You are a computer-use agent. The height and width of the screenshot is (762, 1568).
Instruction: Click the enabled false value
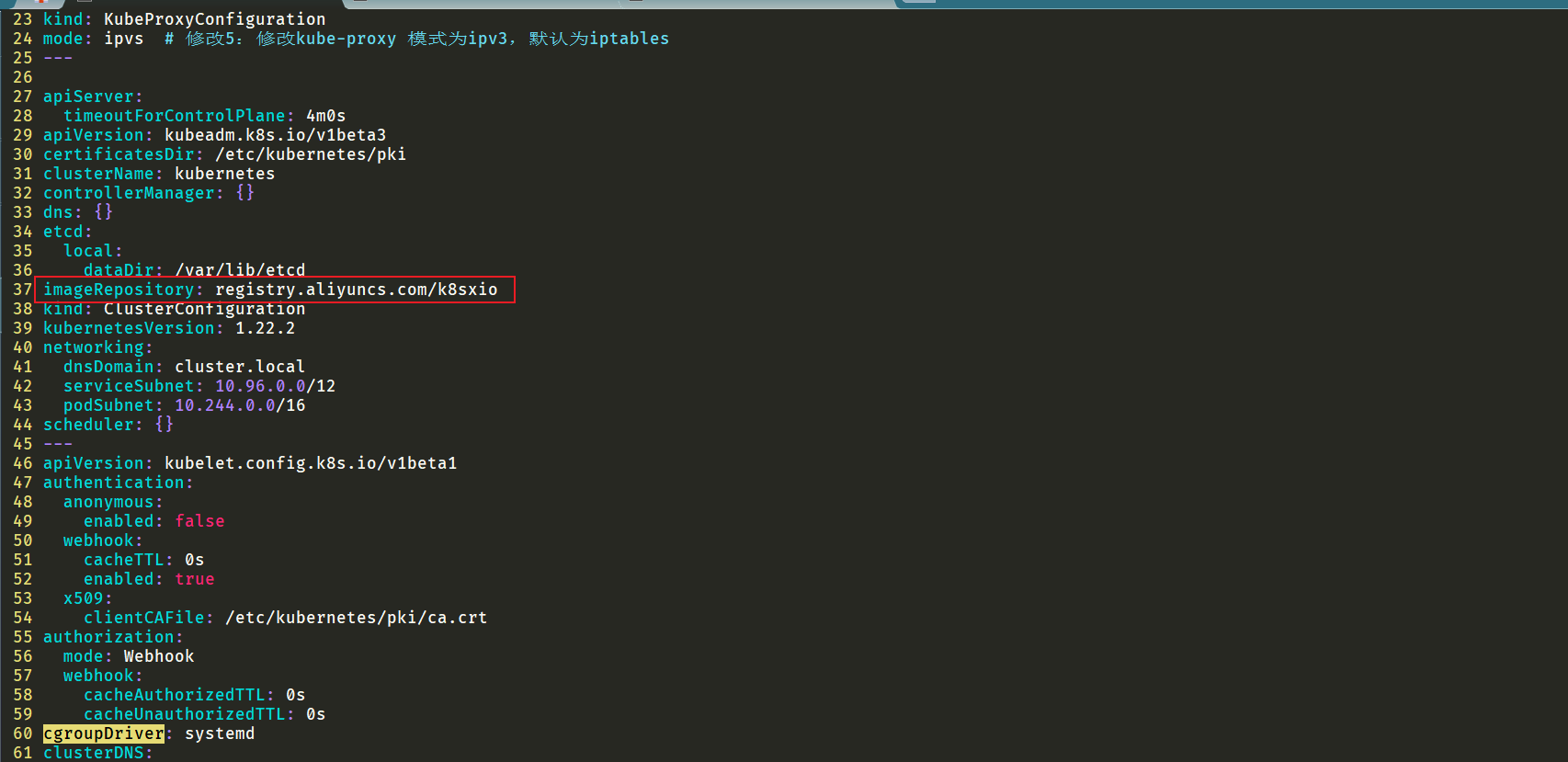(x=200, y=521)
